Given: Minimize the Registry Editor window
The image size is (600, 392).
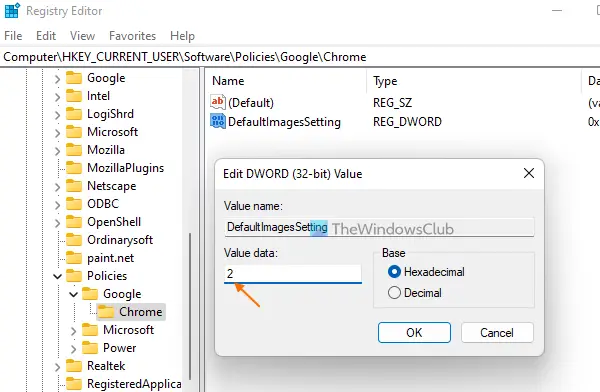Looking at the screenshot, I should coord(557,10).
